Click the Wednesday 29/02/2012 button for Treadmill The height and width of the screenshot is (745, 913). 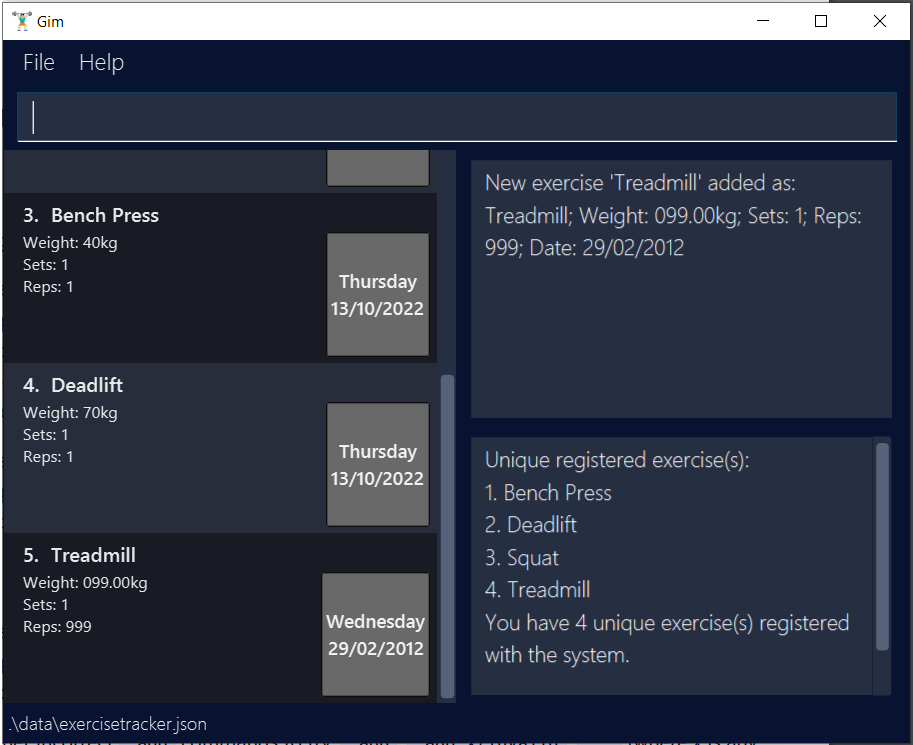375,634
